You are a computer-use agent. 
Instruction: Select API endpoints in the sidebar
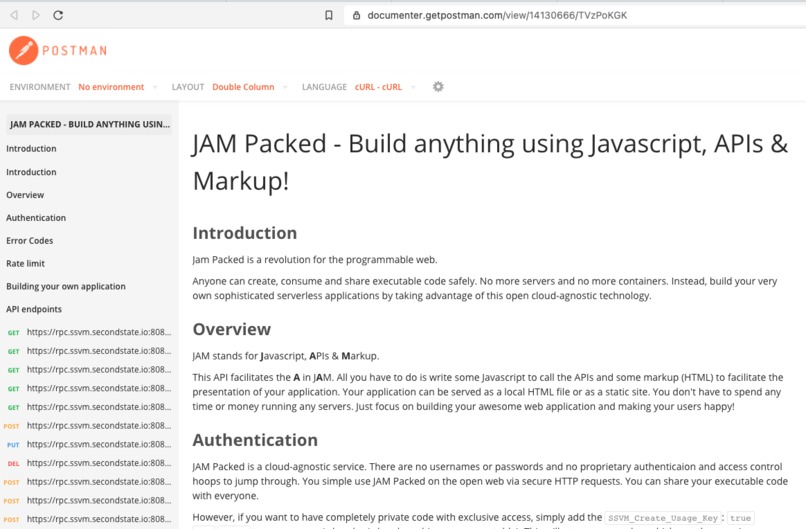34,309
